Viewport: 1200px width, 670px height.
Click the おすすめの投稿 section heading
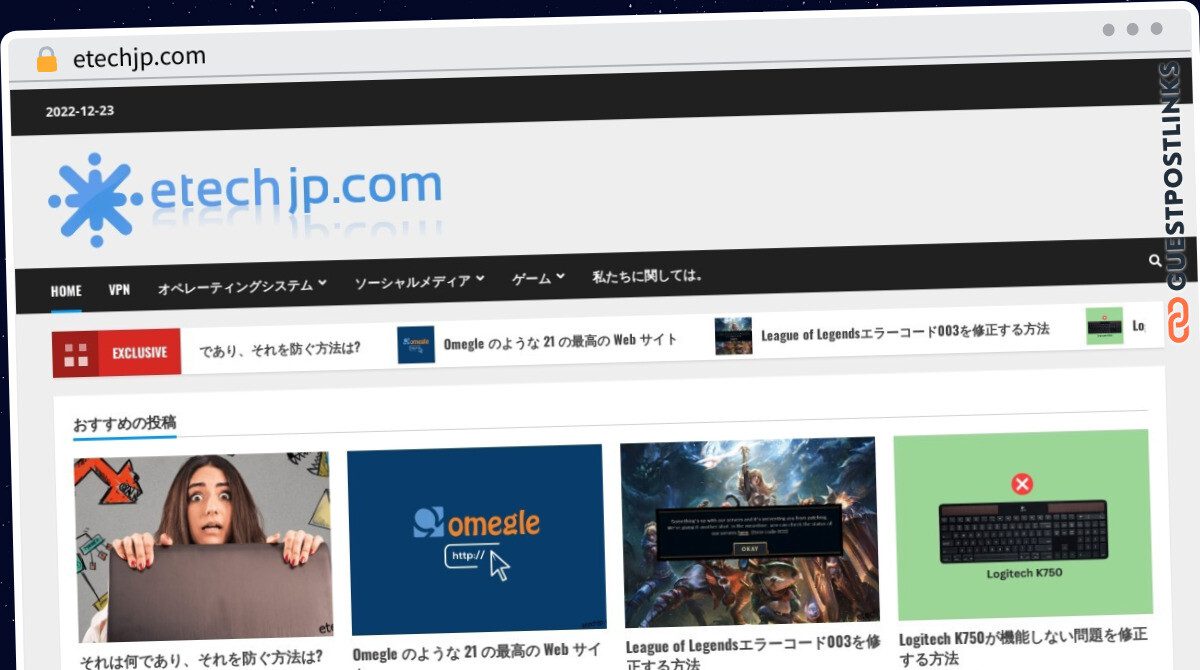pyautogui.click(x=125, y=423)
